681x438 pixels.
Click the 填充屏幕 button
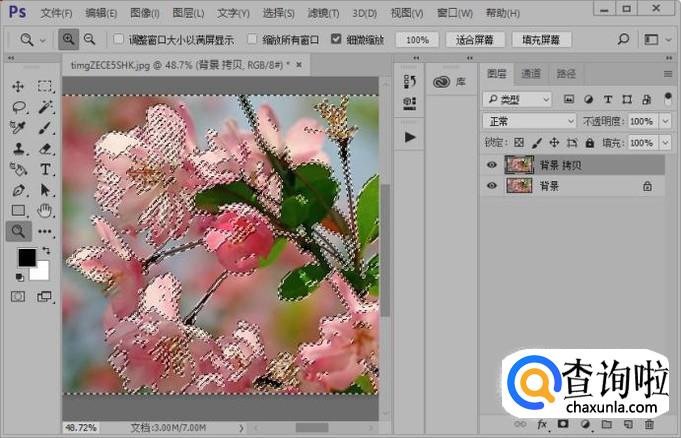click(541, 40)
